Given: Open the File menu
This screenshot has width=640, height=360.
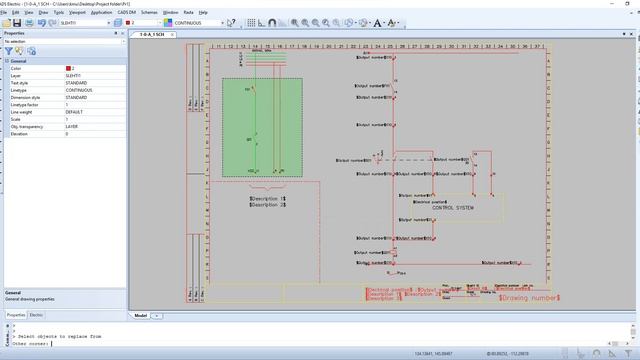Looking at the screenshot, I should (x=3, y=13).
